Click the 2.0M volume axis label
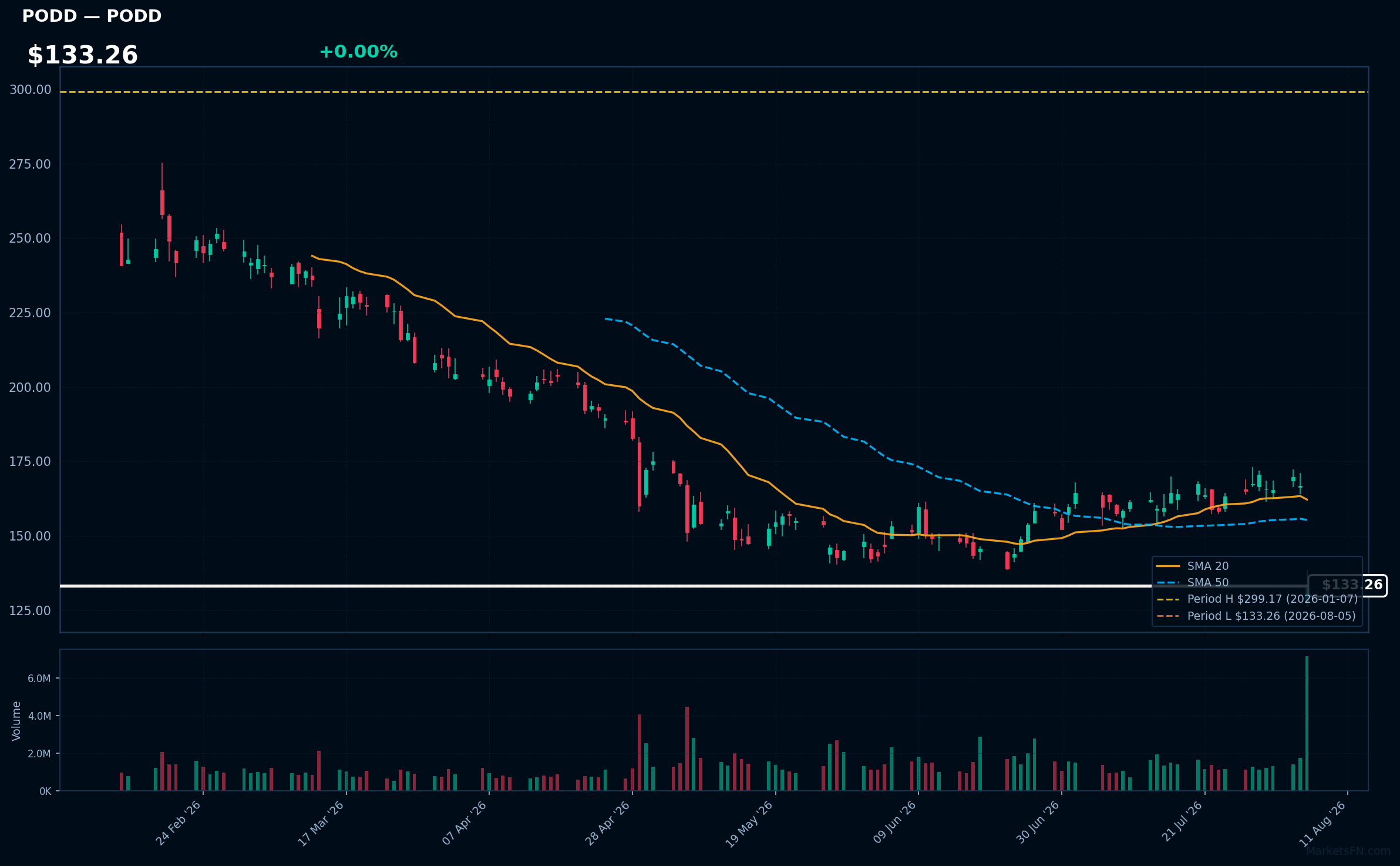The height and width of the screenshot is (866, 1400). tap(39, 754)
